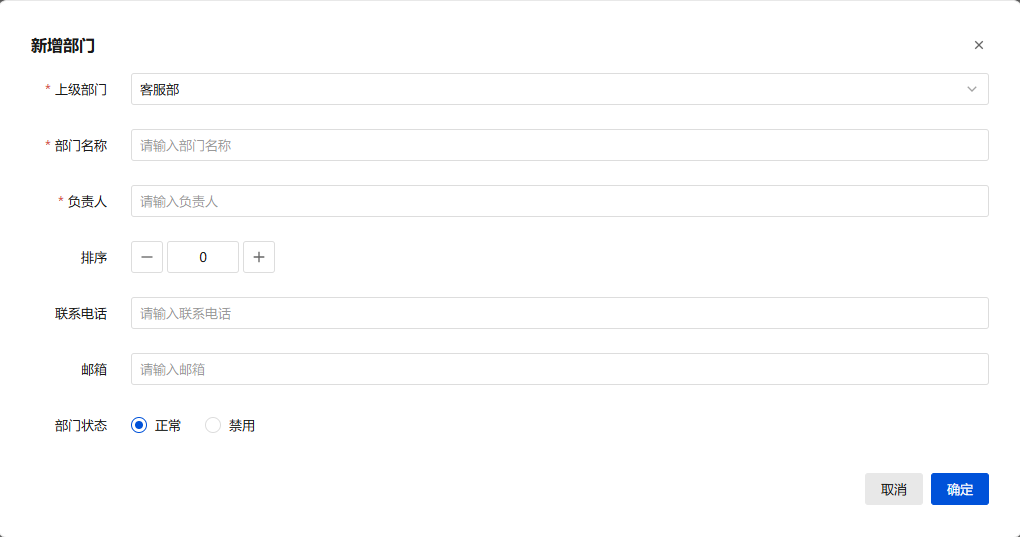The height and width of the screenshot is (537, 1020).
Task: Click the 新增部门 dialog title
Action: point(63,45)
